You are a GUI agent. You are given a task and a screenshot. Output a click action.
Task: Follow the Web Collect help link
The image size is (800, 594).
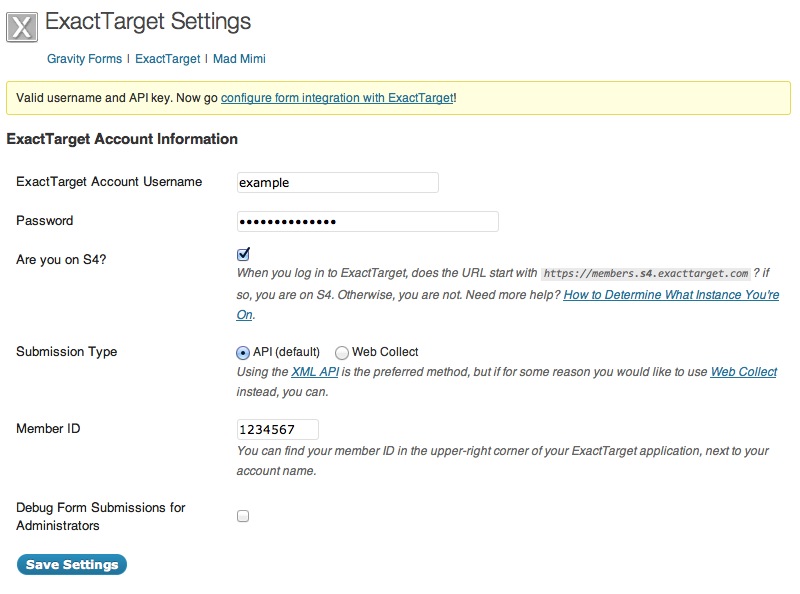pyautogui.click(x=743, y=372)
